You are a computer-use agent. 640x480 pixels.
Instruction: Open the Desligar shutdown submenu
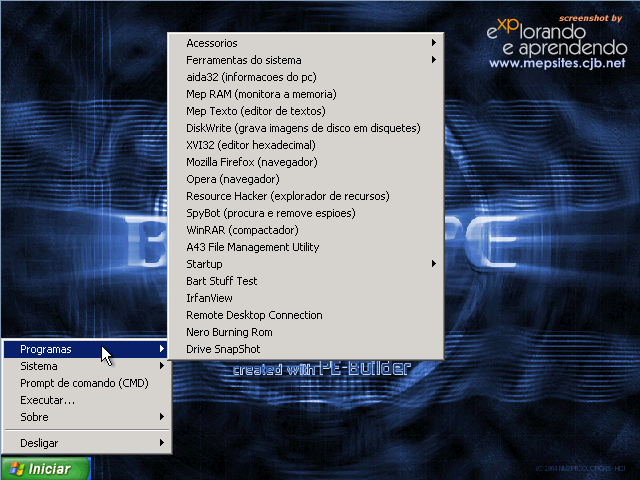click(x=87, y=443)
